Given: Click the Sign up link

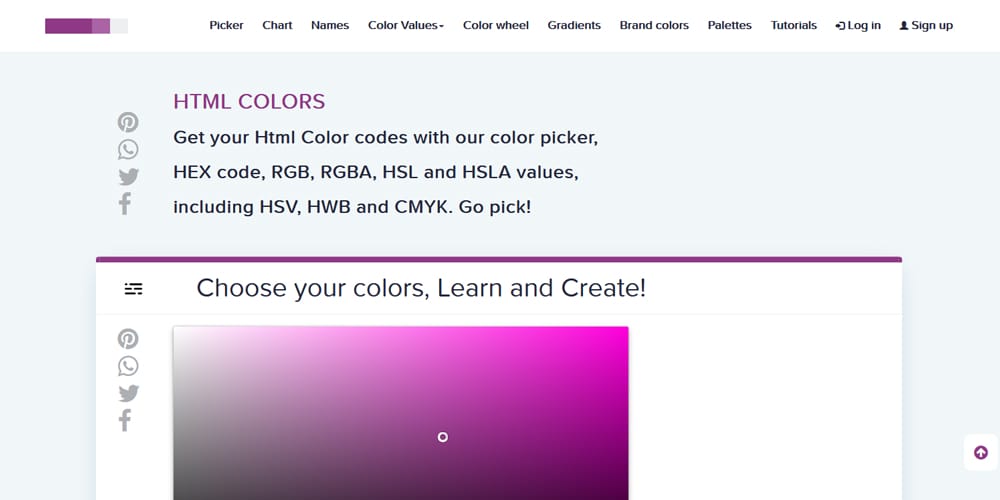Looking at the screenshot, I should click(x=926, y=26).
